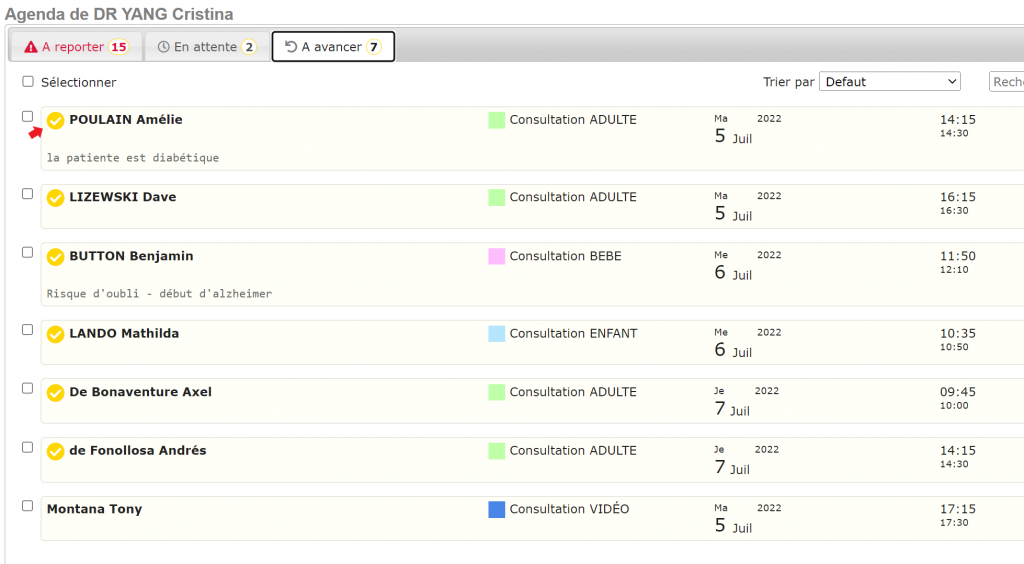Click yellow checkmark beside De Bonaventure Axel
This screenshot has height=564, width=1024.
56,393
